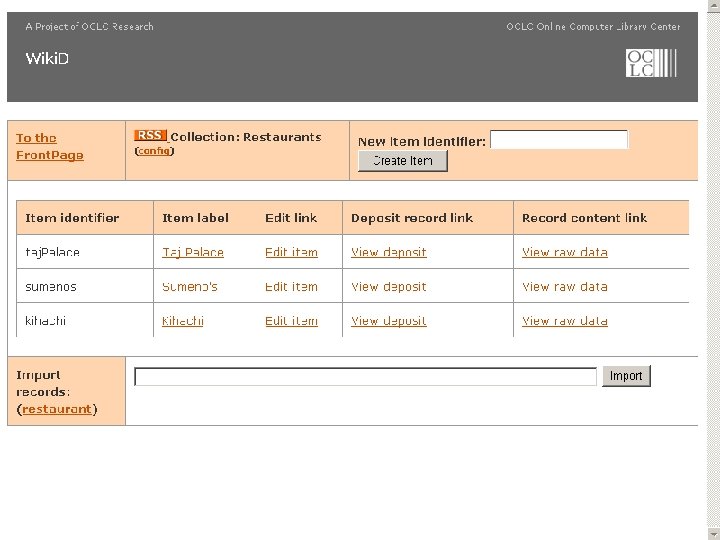720x540 pixels.
Task: Click the RSS feed icon
Action: 150,136
